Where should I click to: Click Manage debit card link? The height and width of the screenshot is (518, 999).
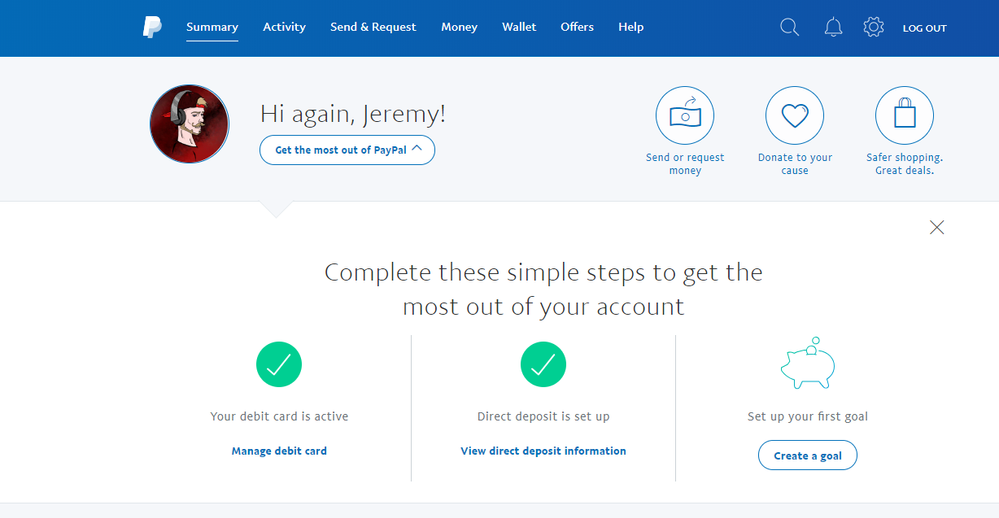(x=279, y=451)
